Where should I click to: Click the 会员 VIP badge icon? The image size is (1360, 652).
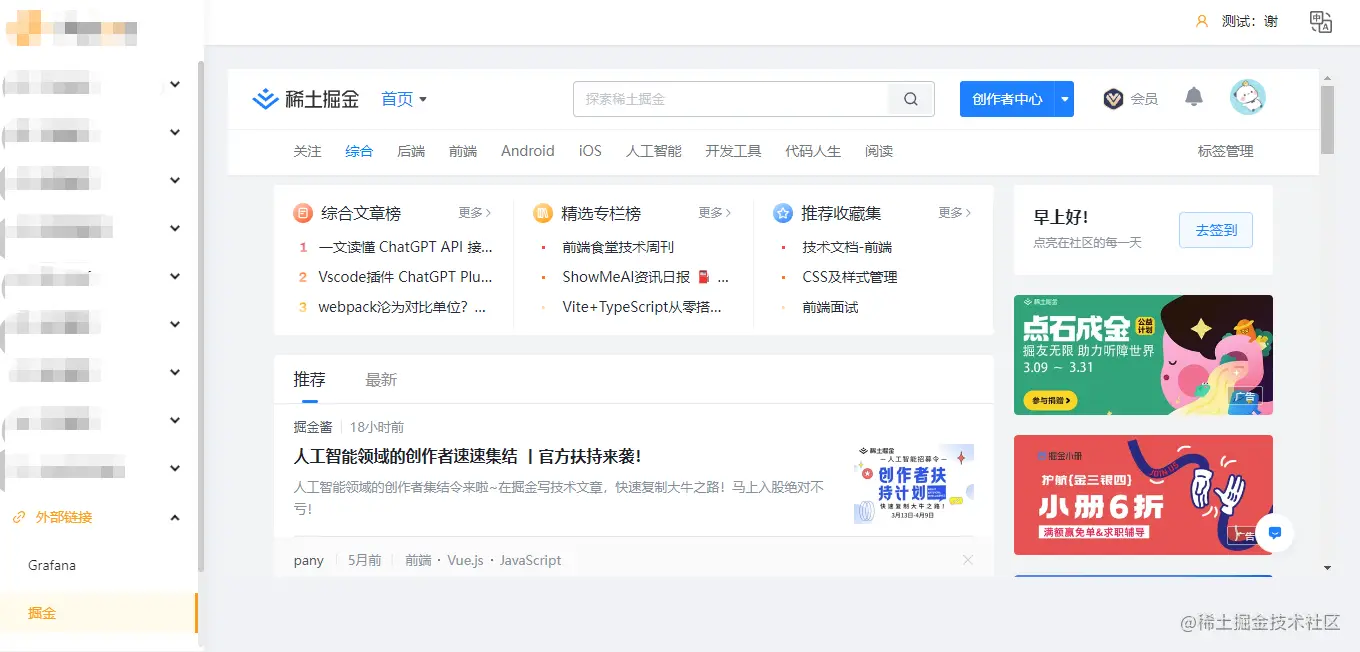coord(1113,99)
